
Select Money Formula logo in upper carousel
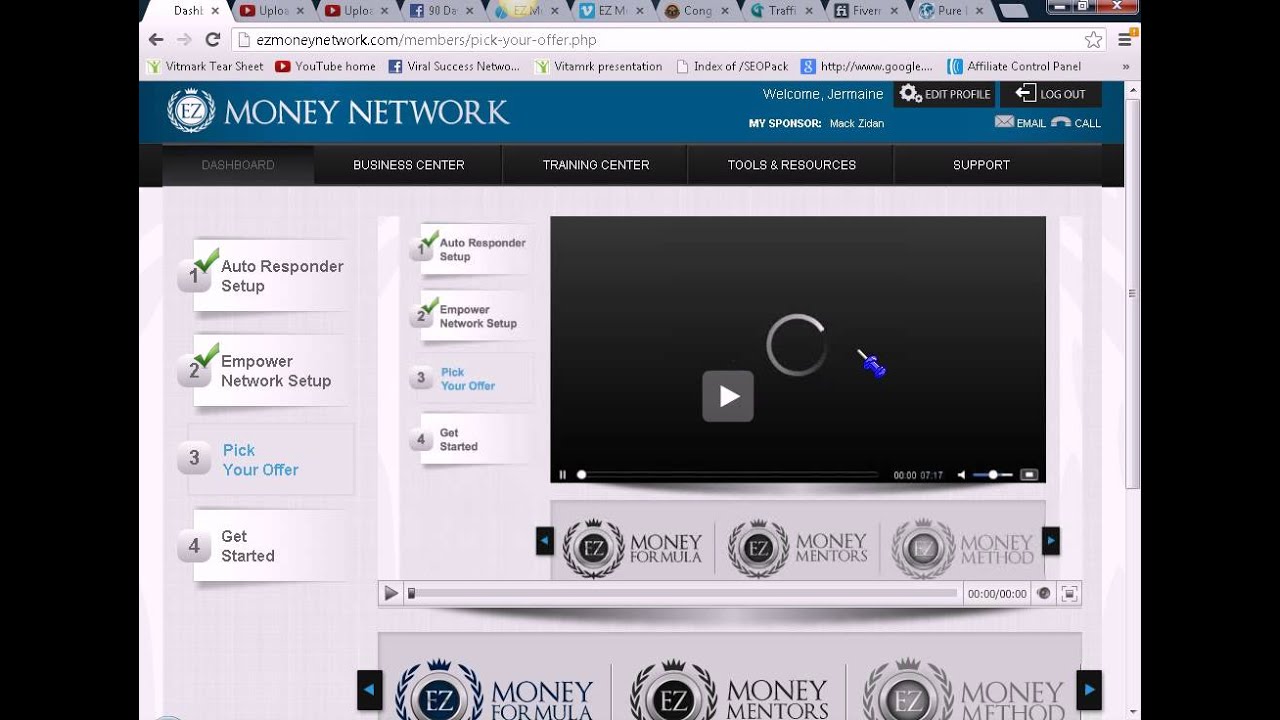click(x=633, y=548)
